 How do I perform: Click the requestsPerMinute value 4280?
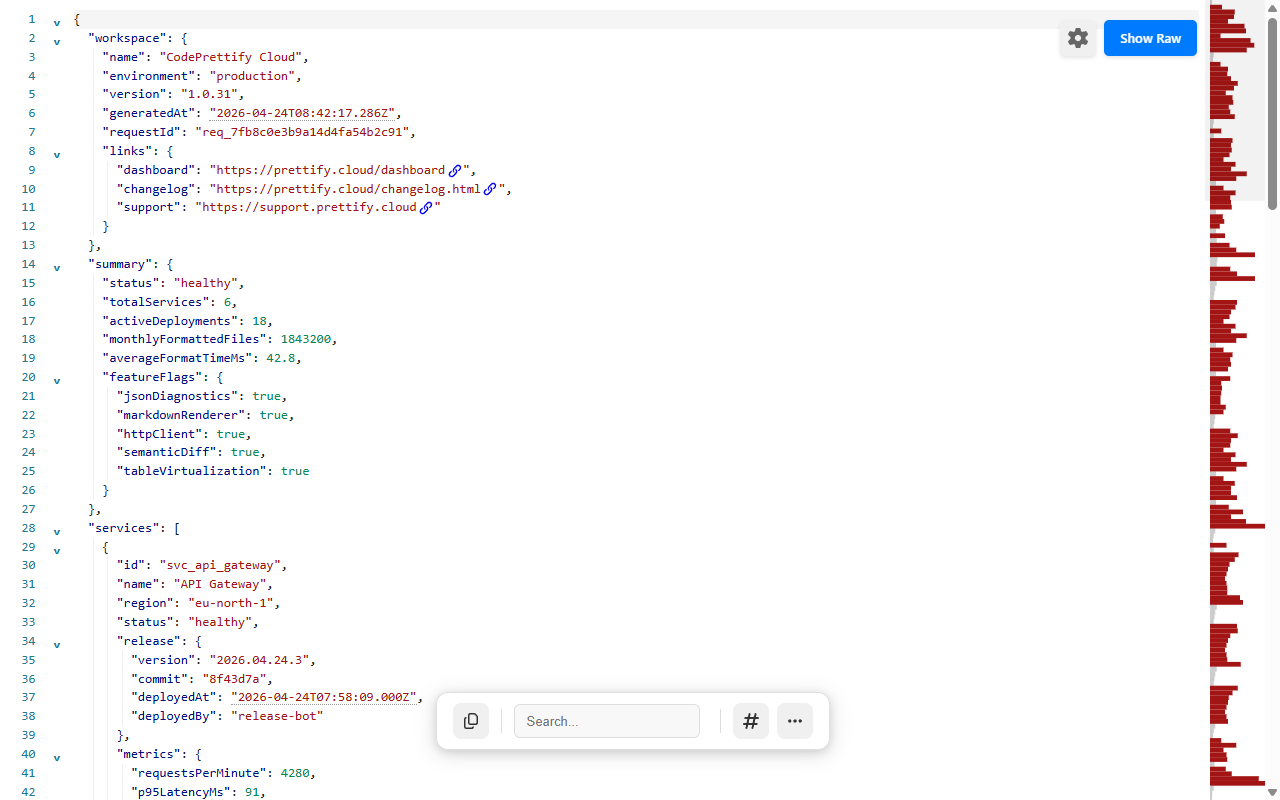(295, 773)
